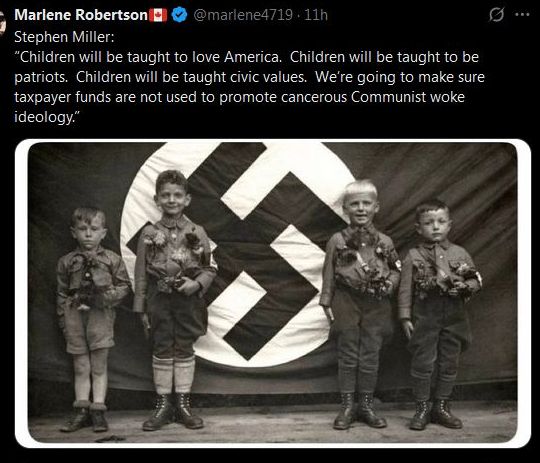
Task: Click the blond boy in the photo
Action: tap(360, 303)
